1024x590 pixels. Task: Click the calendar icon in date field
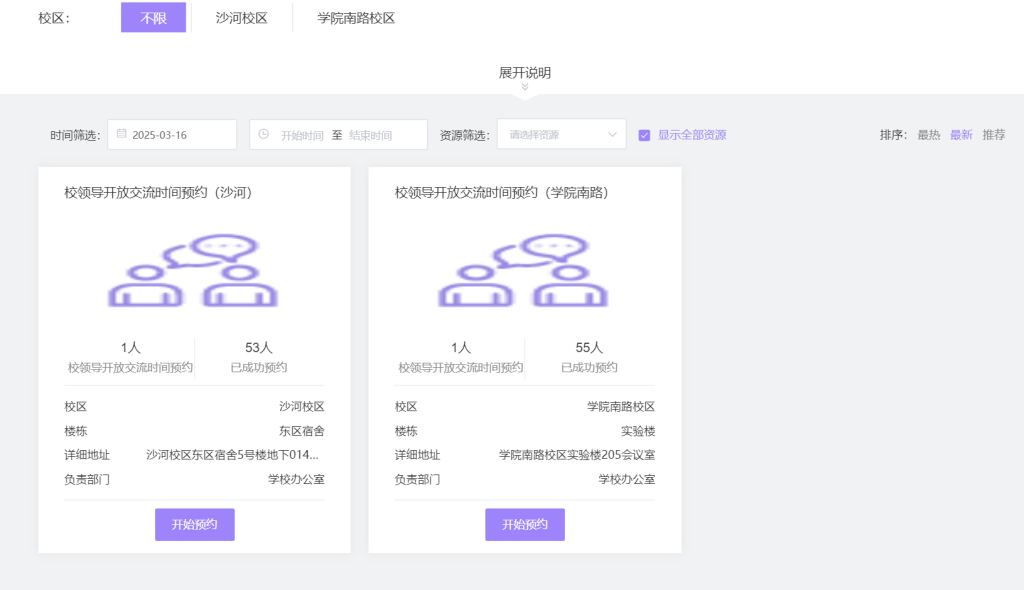[121, 134]
